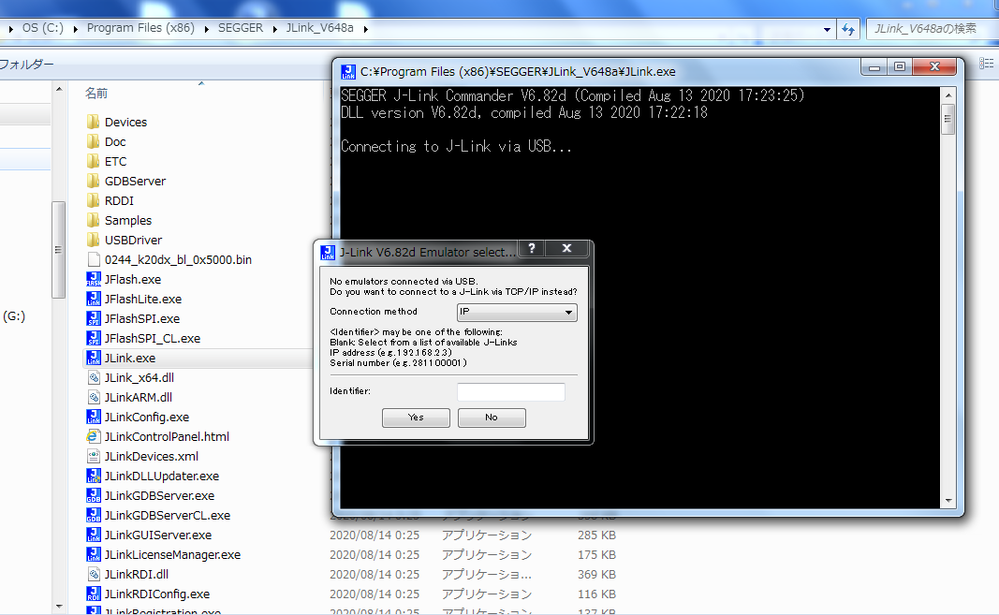
Task: Select the JLinkARM.dll file icon
Action: pyautogui.click(x=93, y=398)
